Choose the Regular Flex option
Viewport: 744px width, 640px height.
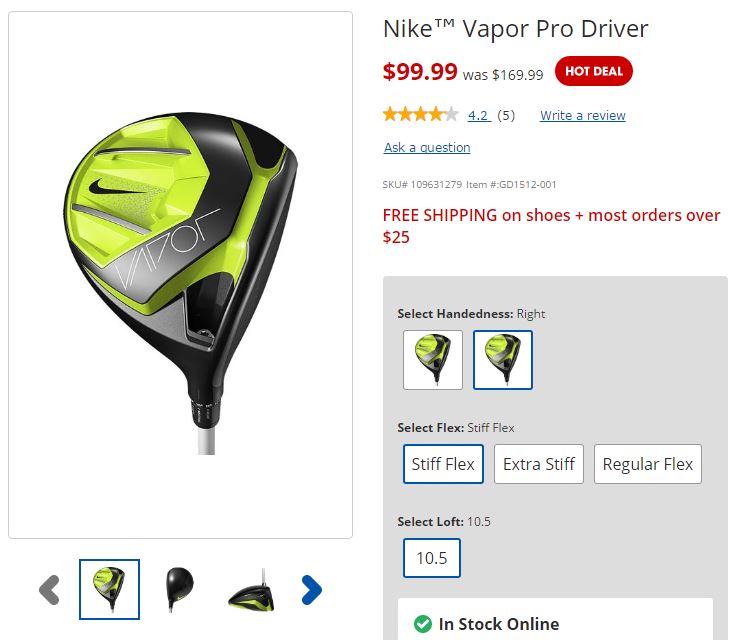[x=648, y=464]
